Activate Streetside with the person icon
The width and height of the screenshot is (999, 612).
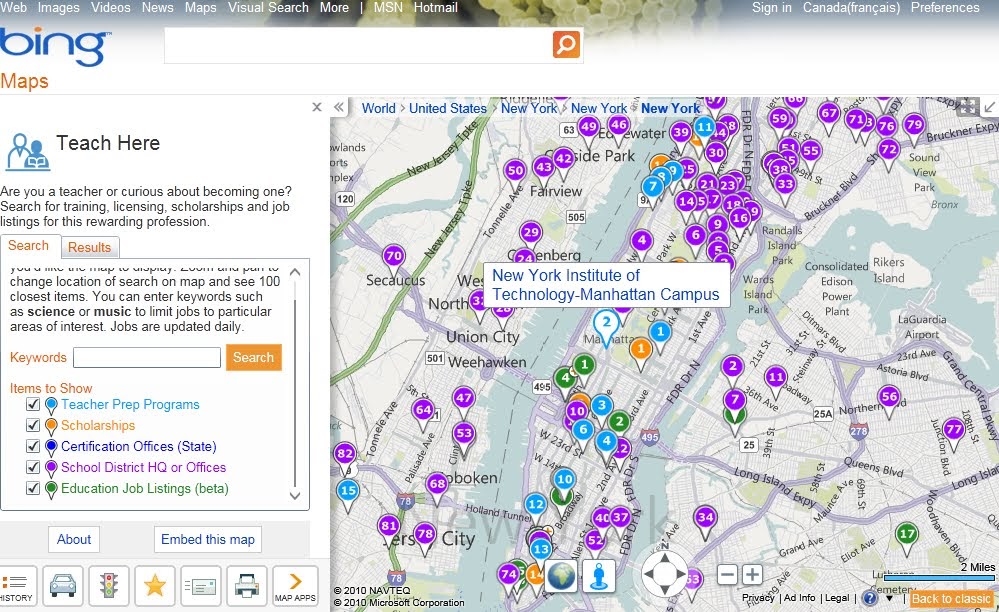tap(597, 575)
